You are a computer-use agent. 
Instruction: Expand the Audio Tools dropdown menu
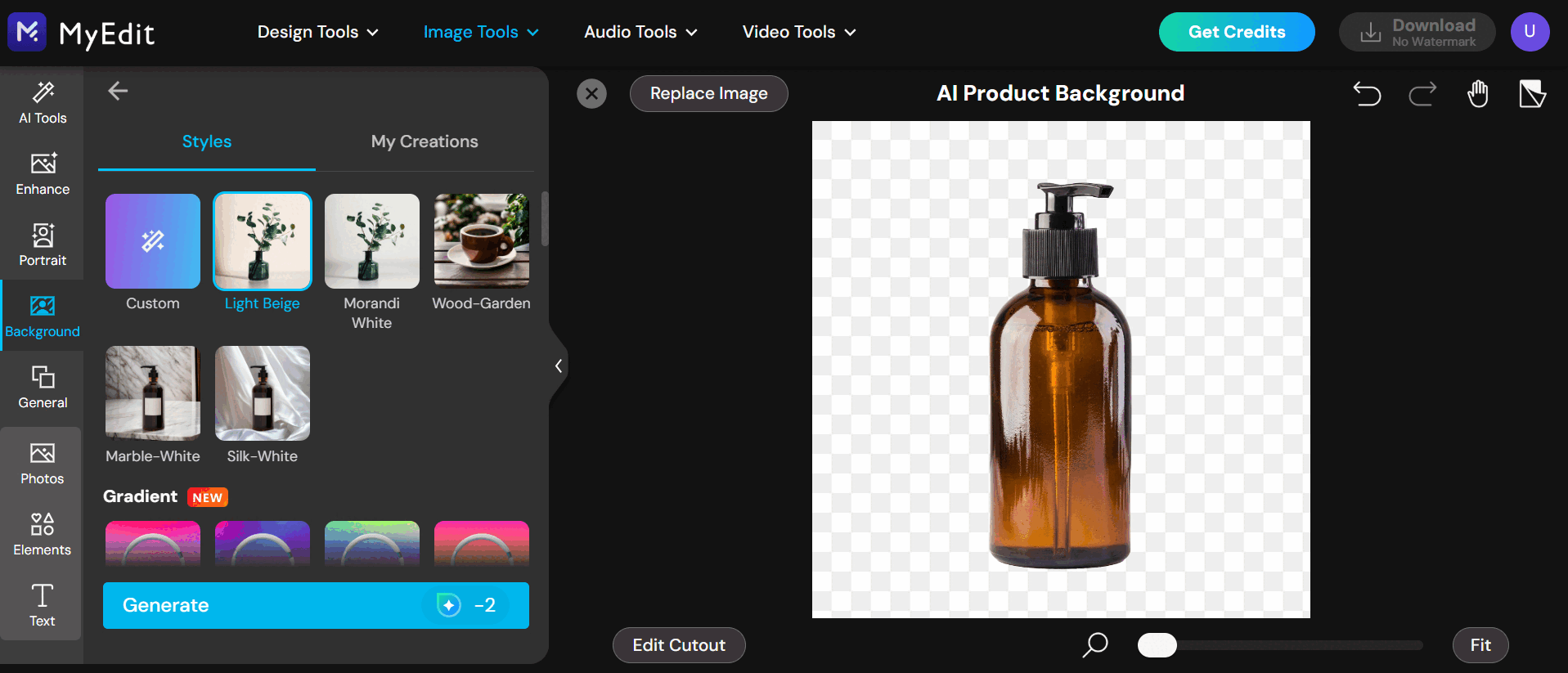pyautogui.click(x=640, y=32)
